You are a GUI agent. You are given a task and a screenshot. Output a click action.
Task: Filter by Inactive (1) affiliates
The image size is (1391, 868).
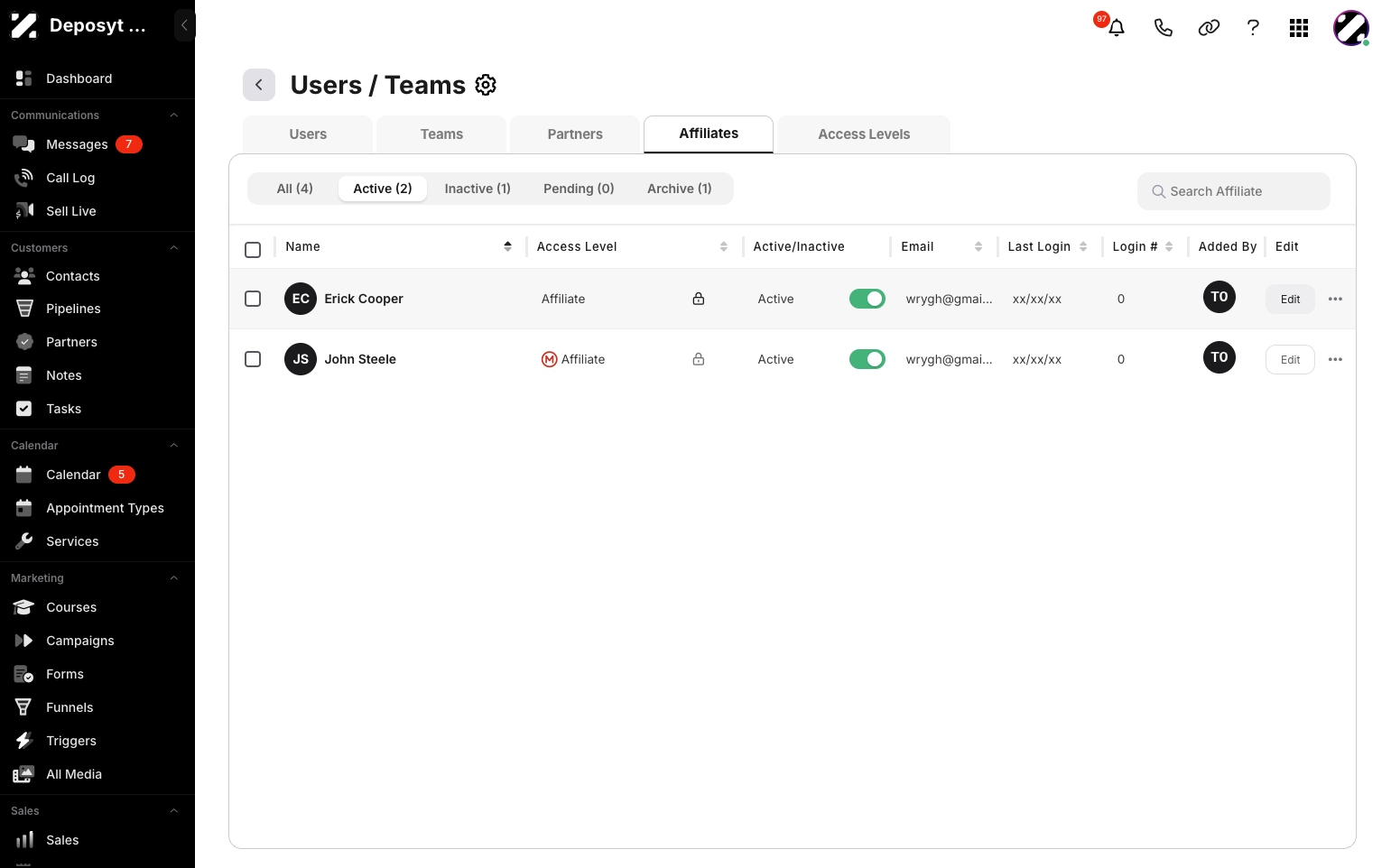pyautogui.click(x=478, y=189)
